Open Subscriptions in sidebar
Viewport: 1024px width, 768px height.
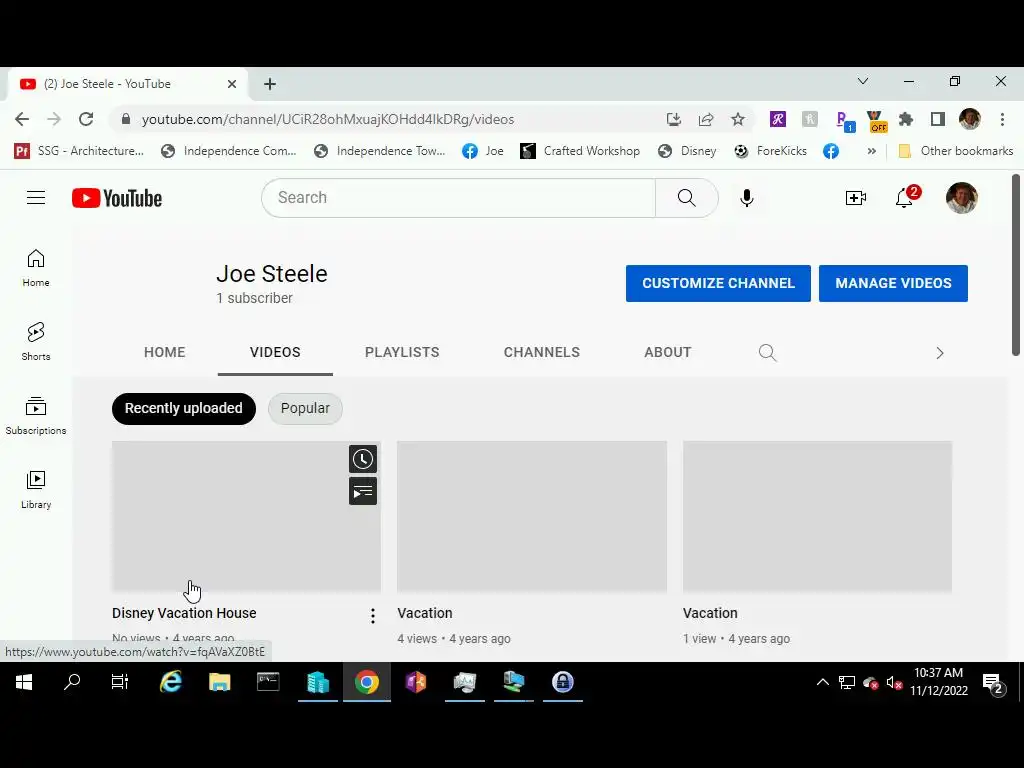[36, 416]
